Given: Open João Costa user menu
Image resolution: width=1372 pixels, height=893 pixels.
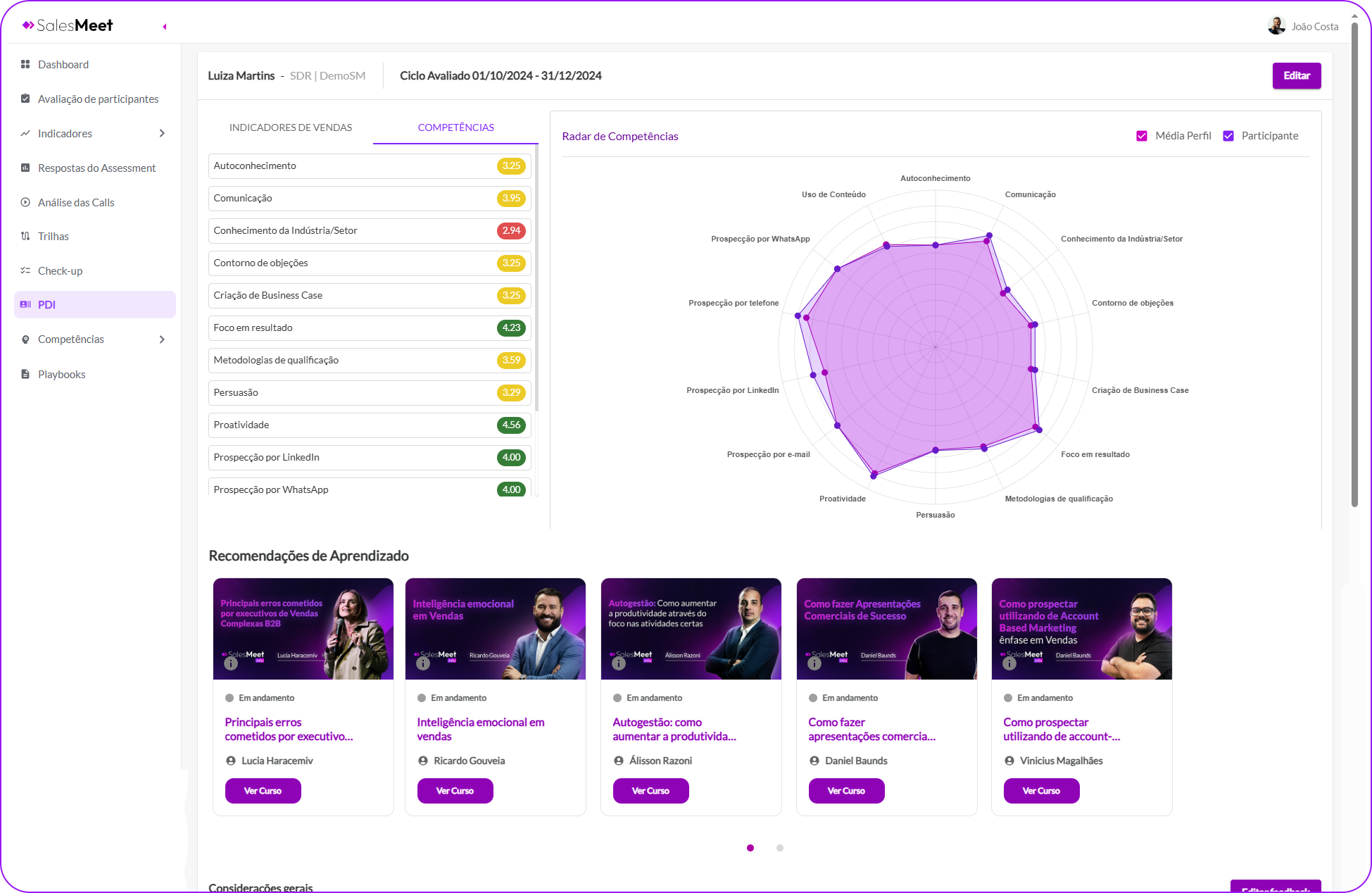Looking at the screenshot, I should (1303, 26).
